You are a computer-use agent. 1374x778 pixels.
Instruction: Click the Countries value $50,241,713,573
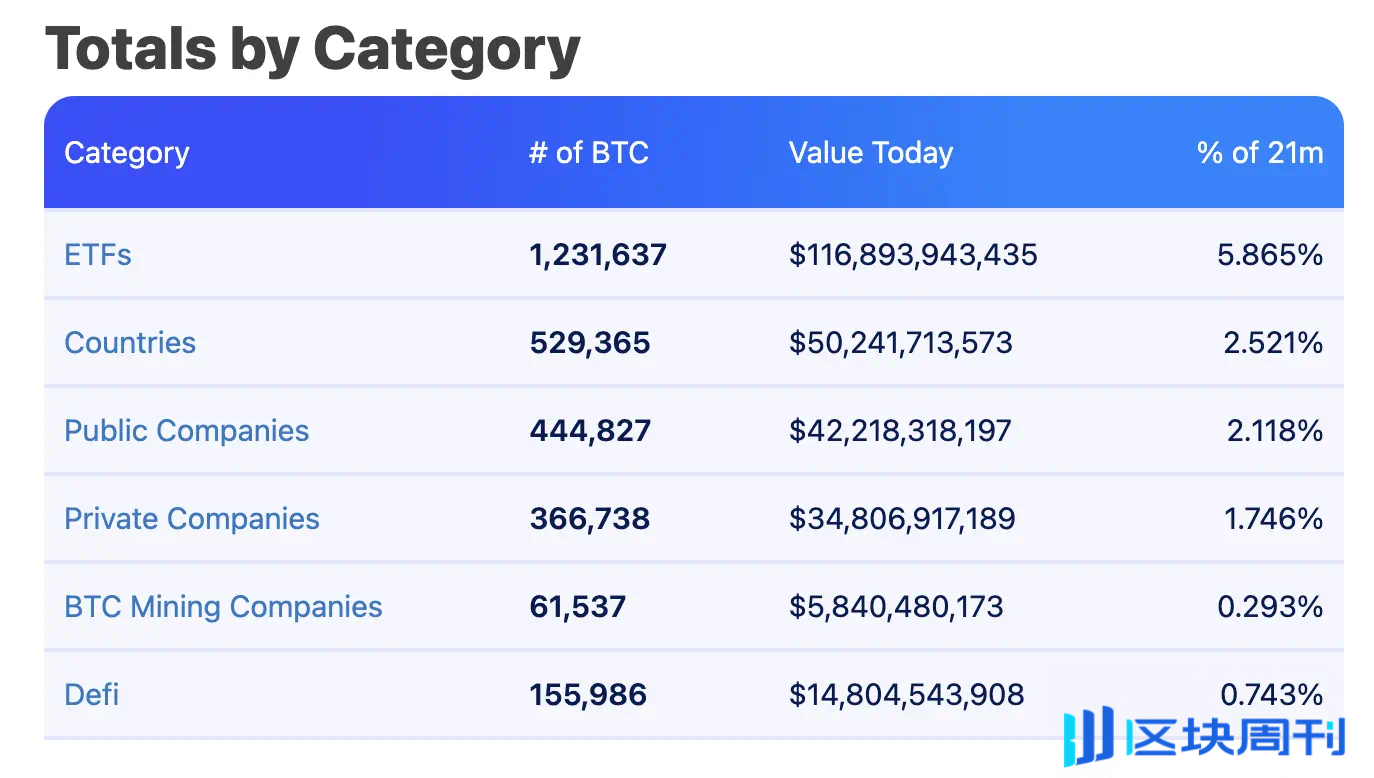(x=901, y=343)
